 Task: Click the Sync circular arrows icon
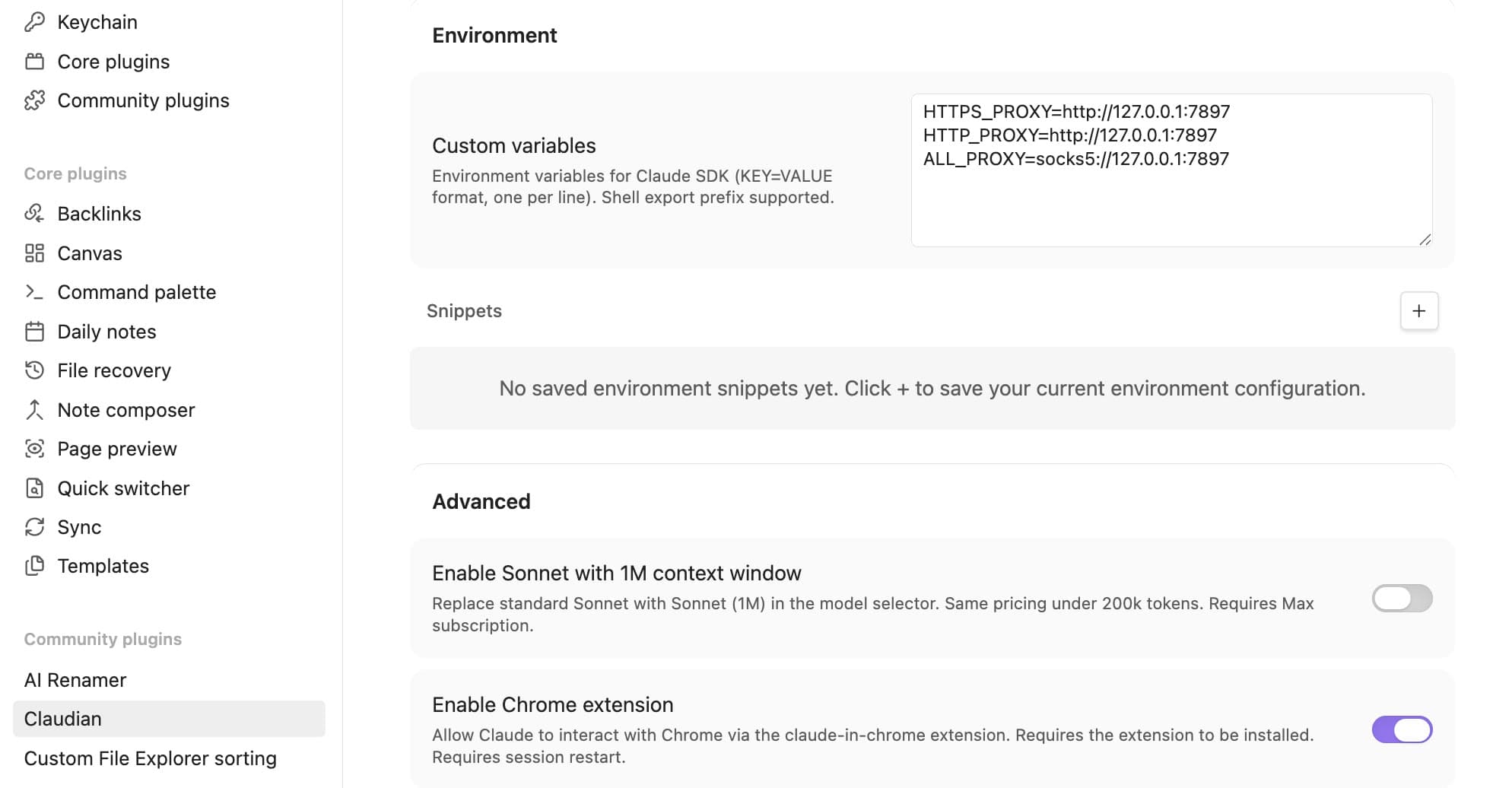click(34, 527)
